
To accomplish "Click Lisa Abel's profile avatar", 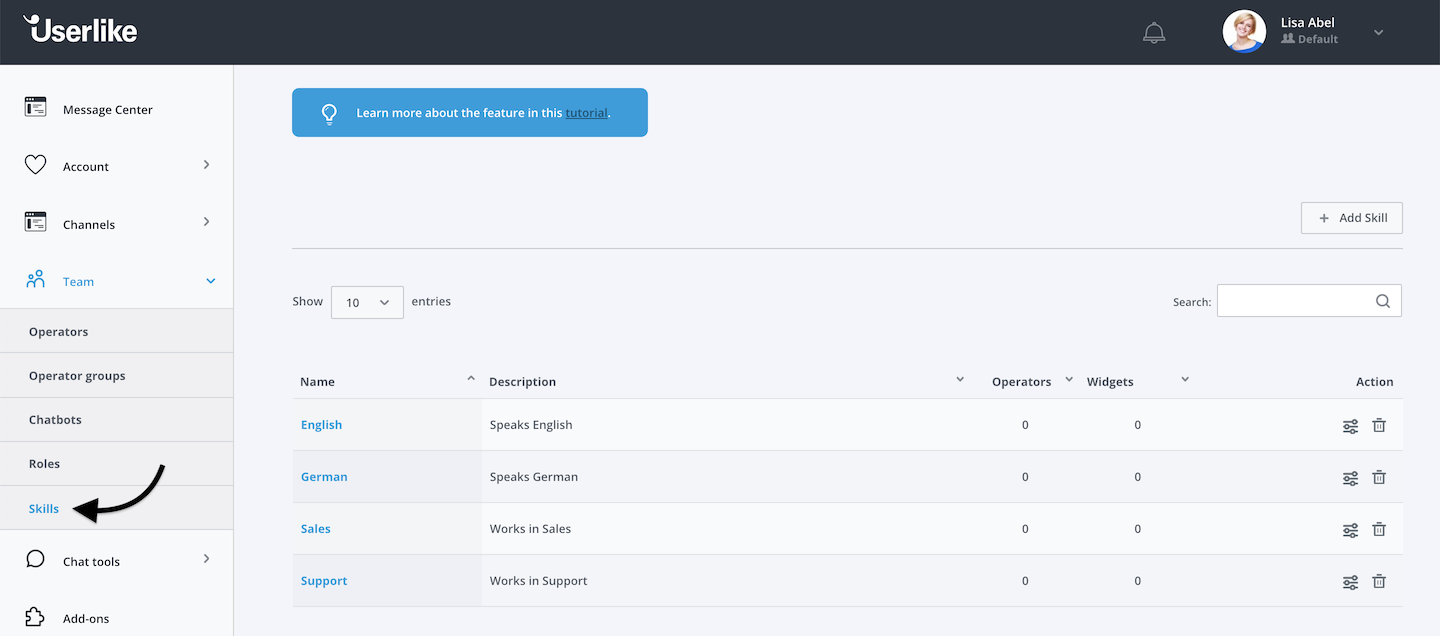I will 1244,32.
